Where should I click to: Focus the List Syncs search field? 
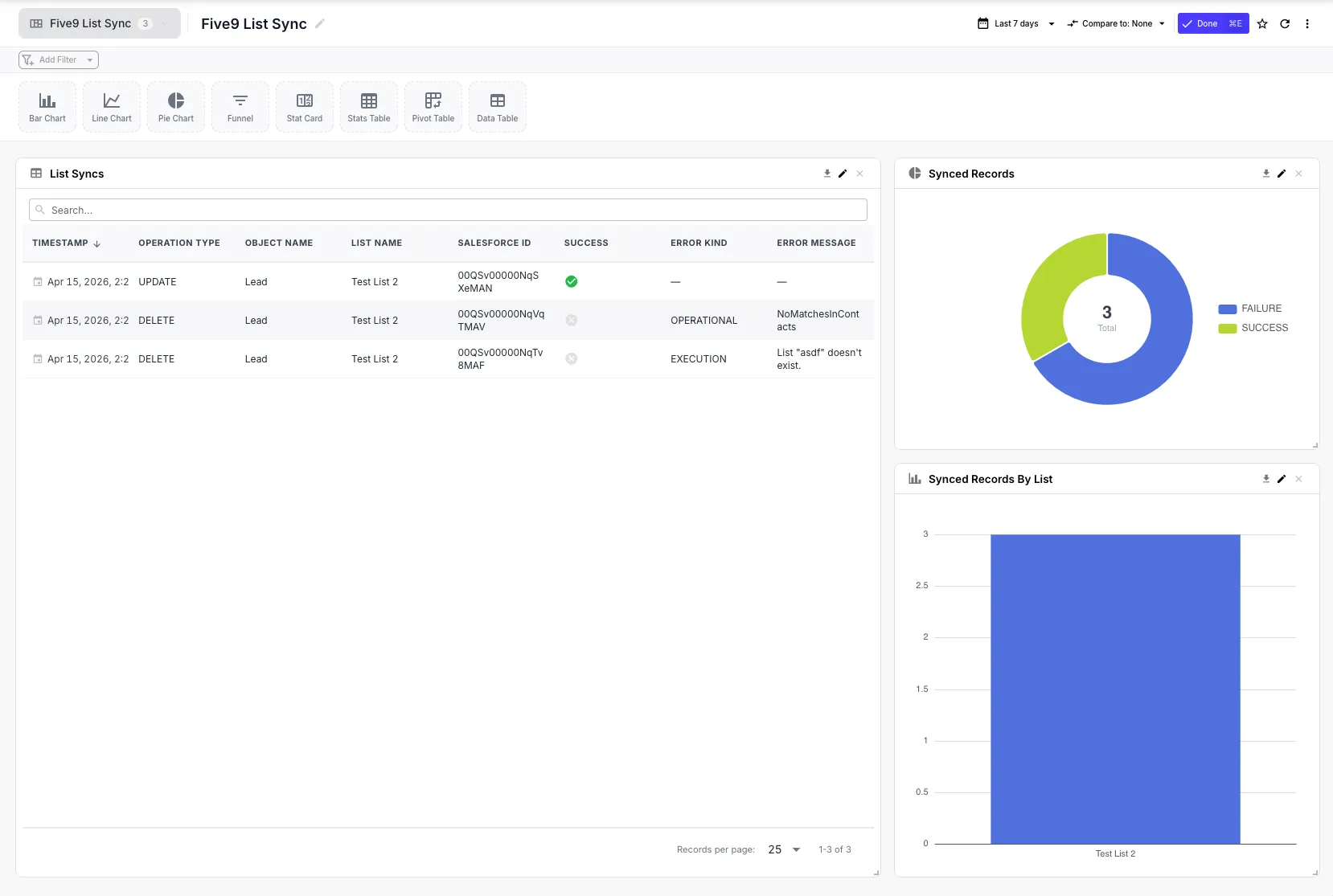pos(448,210)
